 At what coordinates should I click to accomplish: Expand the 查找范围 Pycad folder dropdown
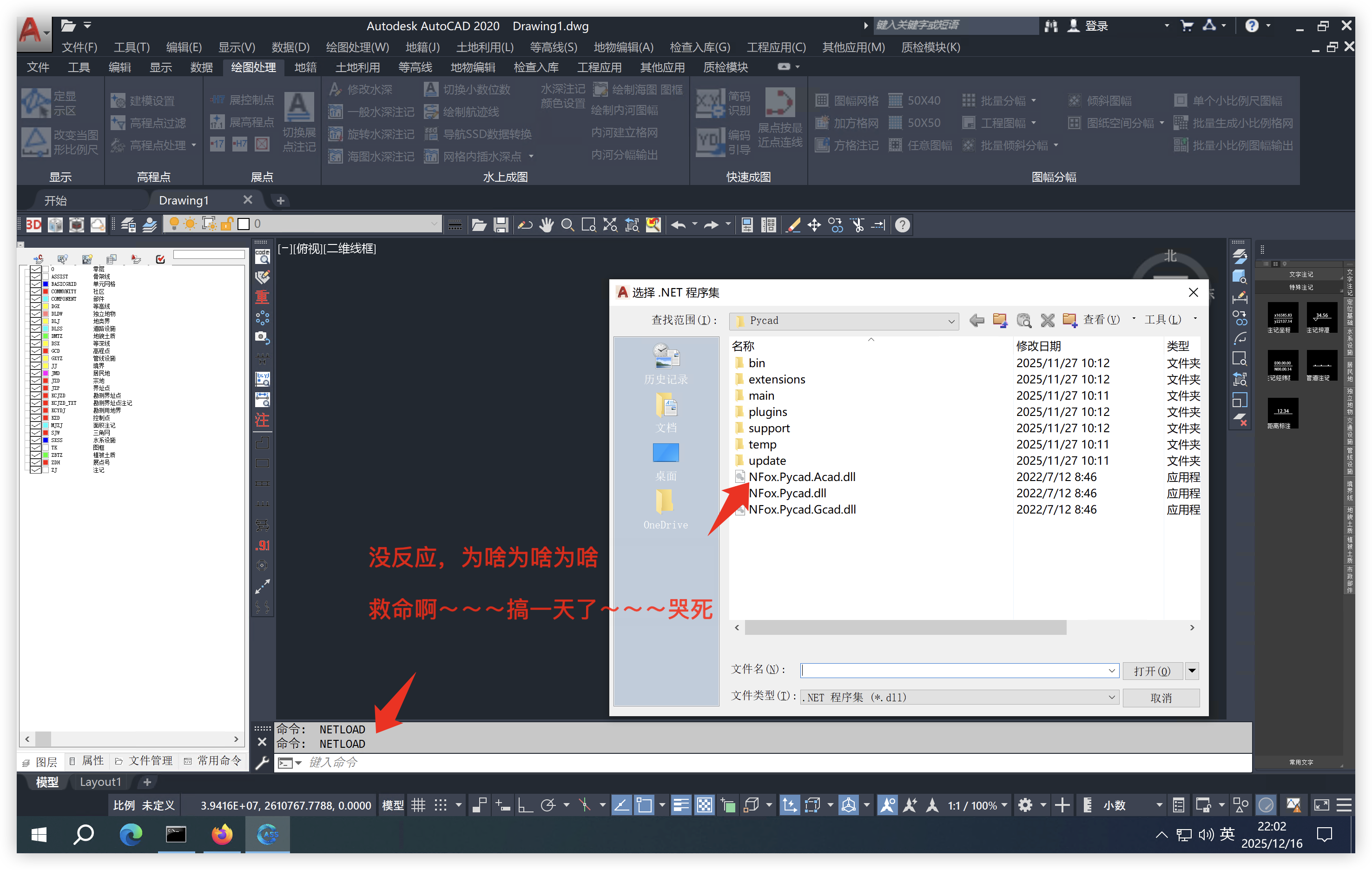[x=951, y=321]
